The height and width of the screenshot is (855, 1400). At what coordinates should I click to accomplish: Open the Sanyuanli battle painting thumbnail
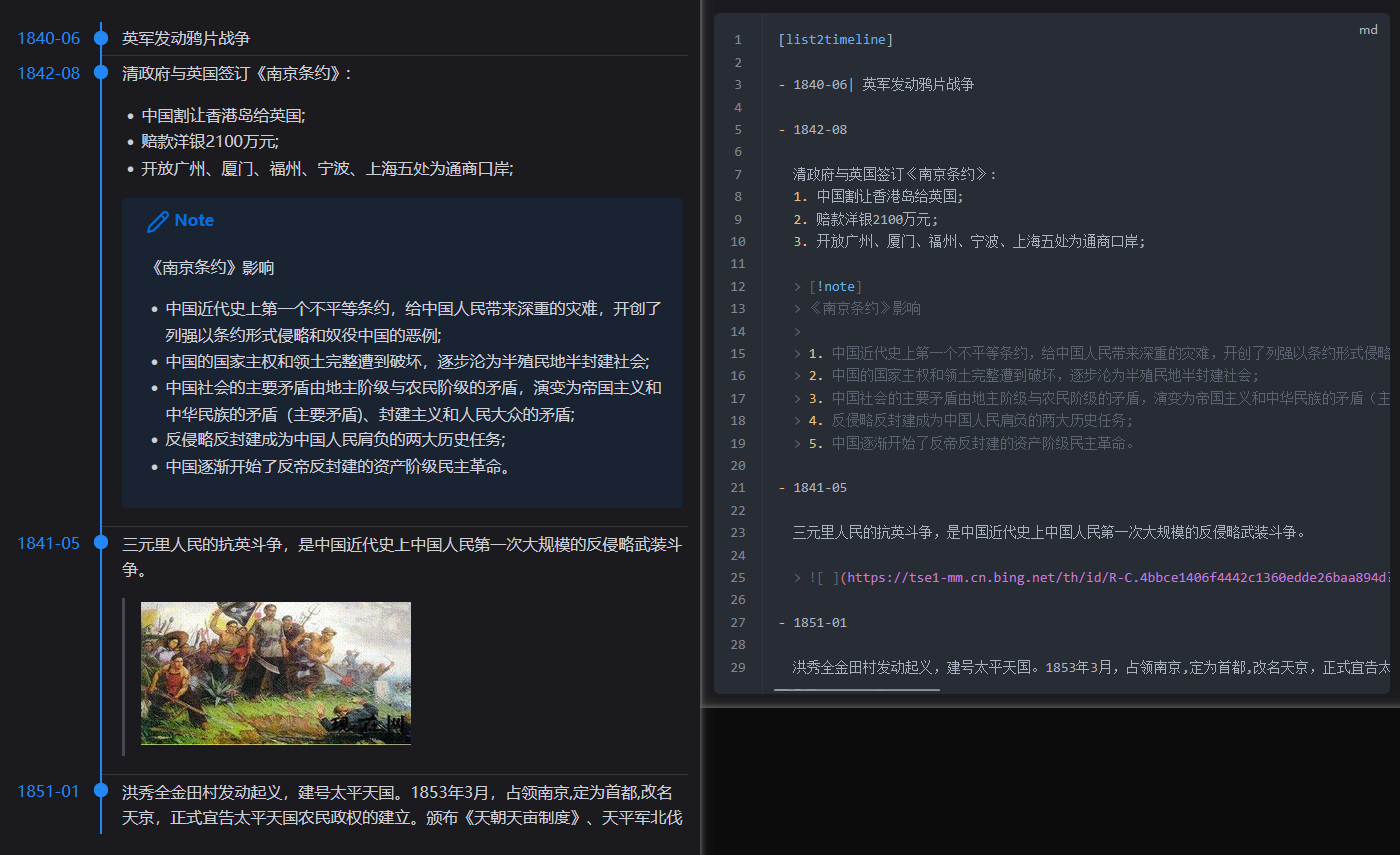pos(275,673)
